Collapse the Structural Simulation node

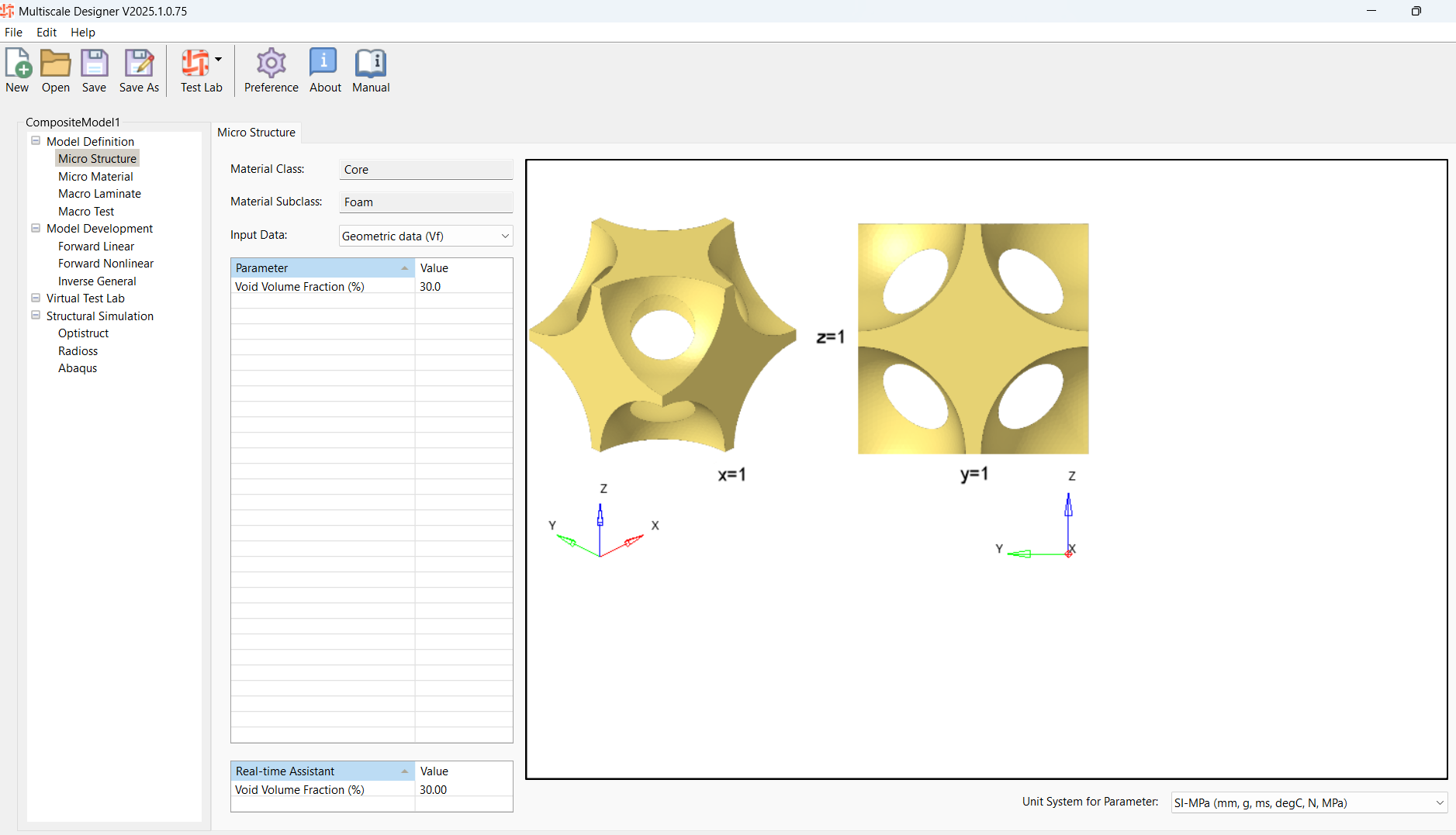click(36, 316)
